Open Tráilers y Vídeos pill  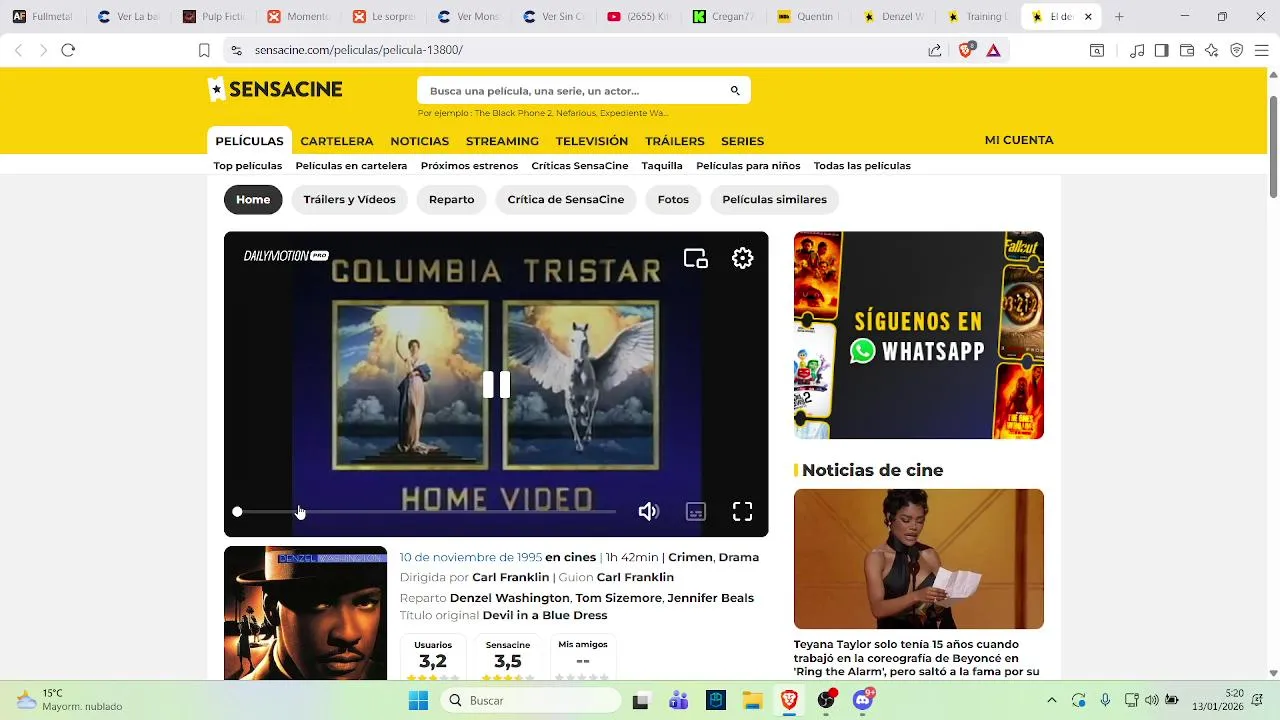(350, 199)
